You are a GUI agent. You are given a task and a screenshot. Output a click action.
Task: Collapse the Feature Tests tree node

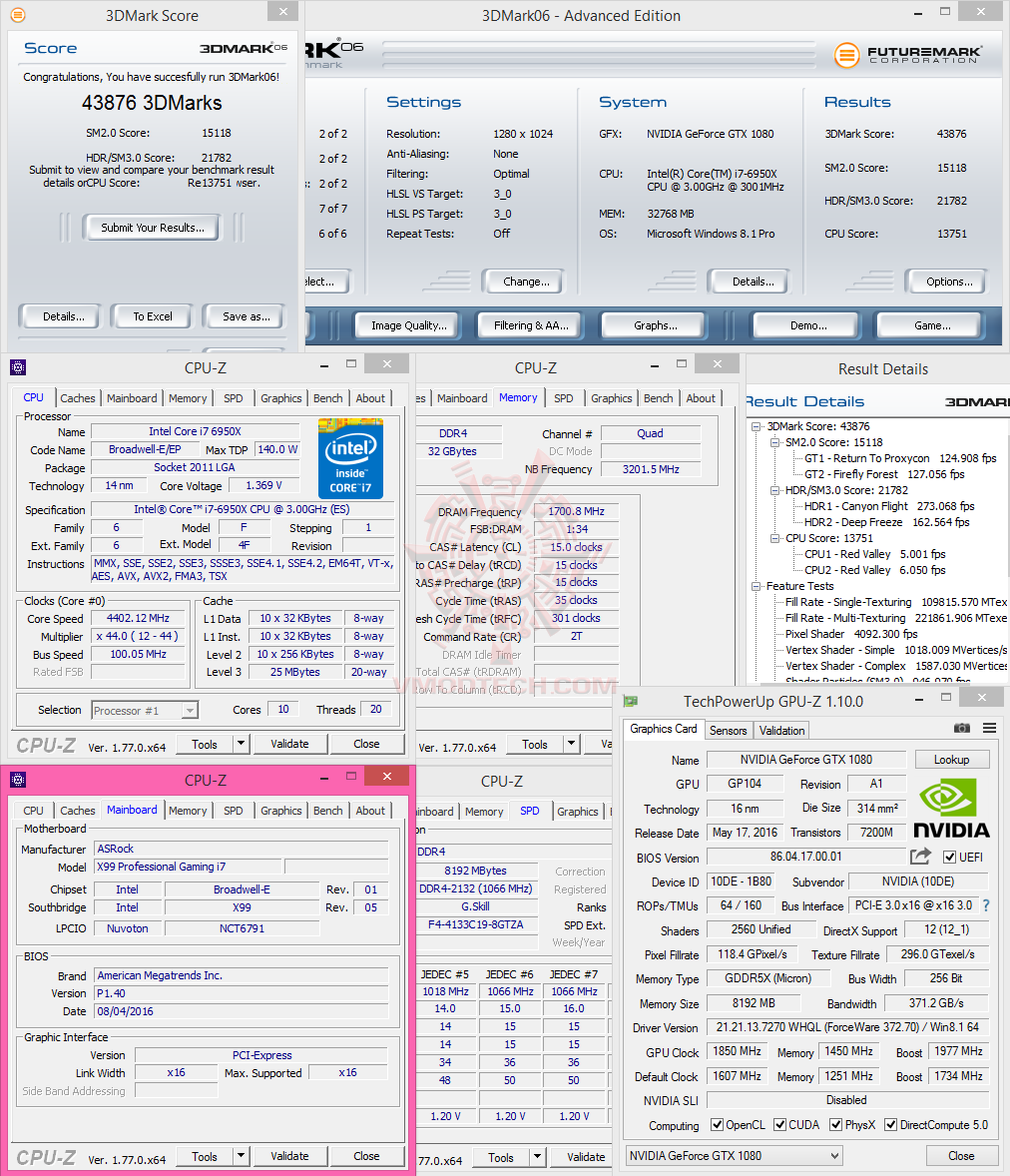coord(756,586)
